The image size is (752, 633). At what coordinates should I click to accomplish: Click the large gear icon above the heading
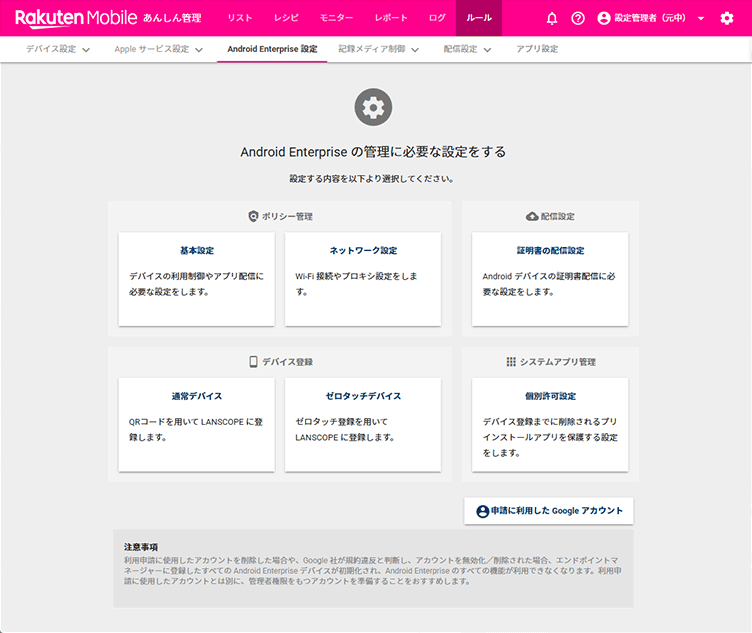tap(373, 107)
